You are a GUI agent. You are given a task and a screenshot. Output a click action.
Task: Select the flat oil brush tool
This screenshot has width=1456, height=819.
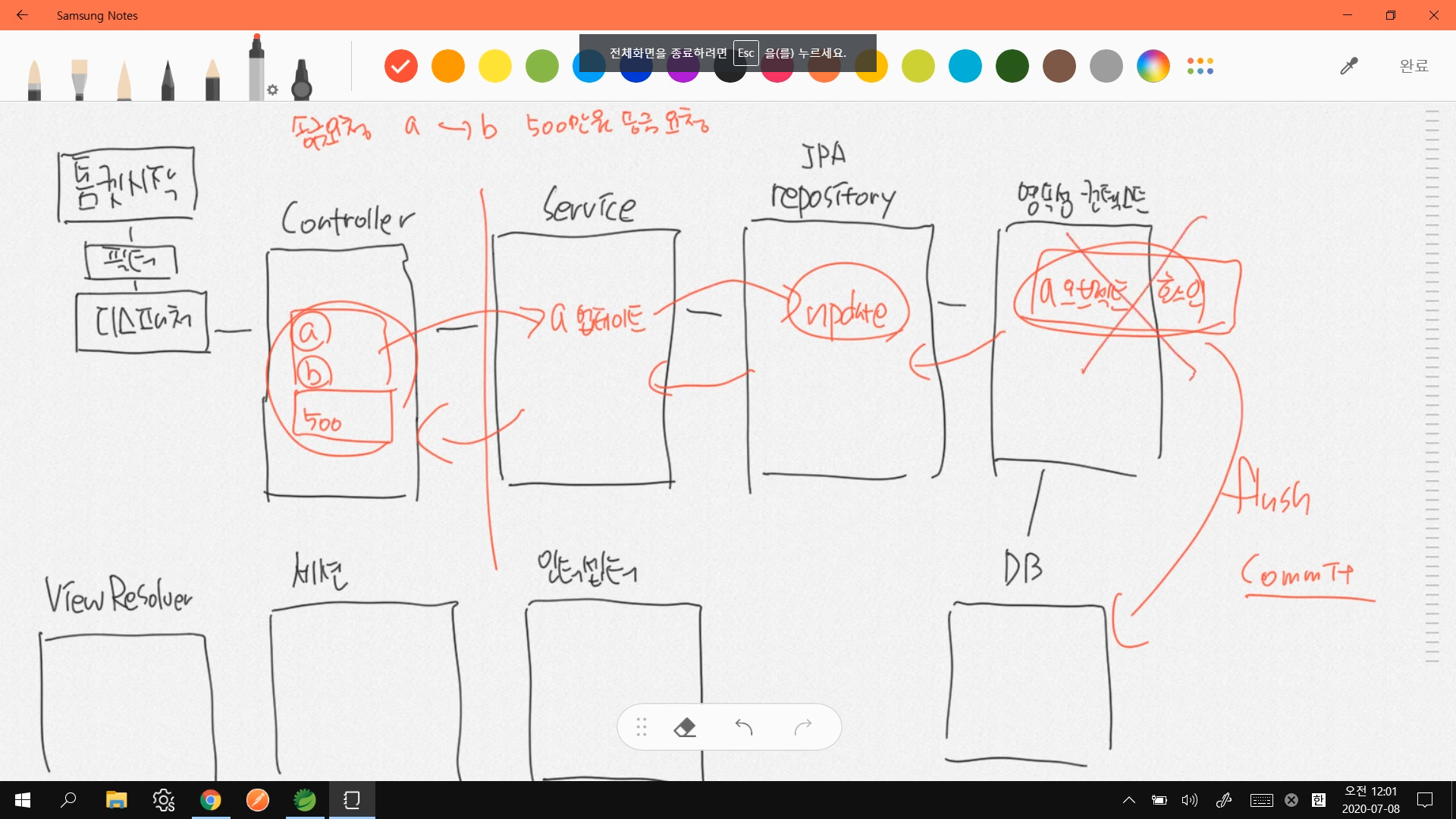pyautogui.click(x=79, y=79)
